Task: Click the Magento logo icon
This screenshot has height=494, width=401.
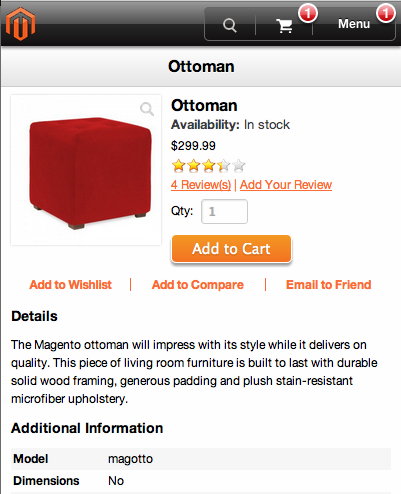Action: [20, 24]
